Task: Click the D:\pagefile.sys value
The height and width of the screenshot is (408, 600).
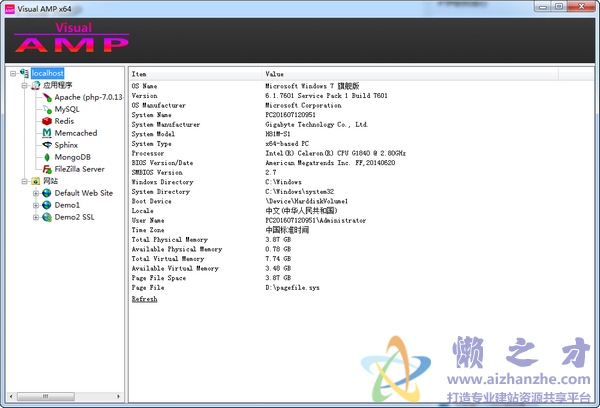Action: click(x=292, y=288)
